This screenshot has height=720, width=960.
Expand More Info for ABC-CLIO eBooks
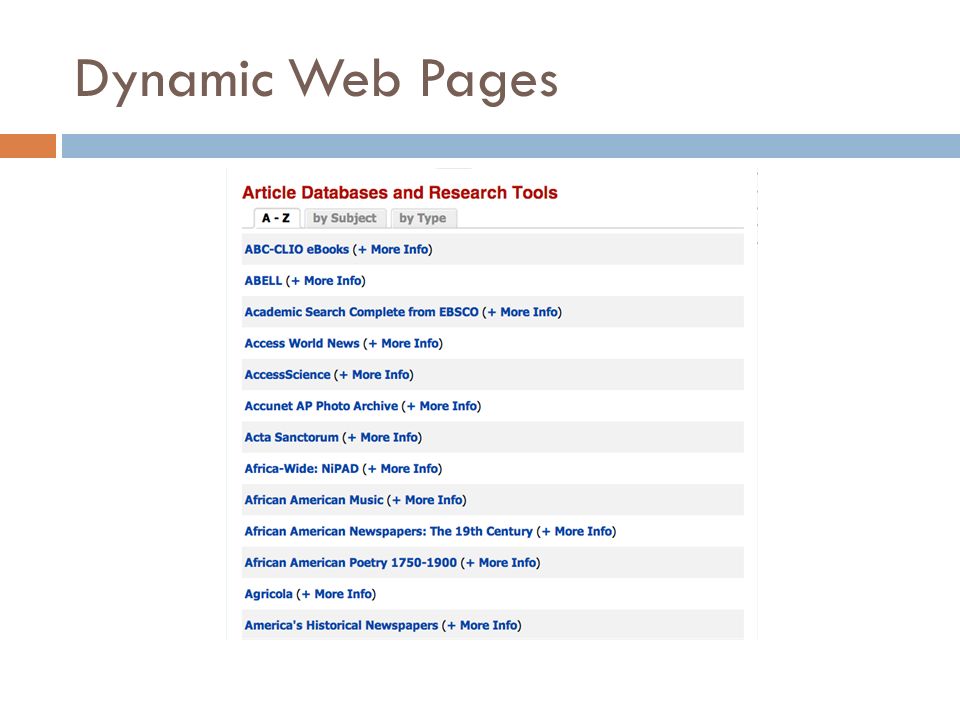pyautogui.click(x=393, y=249)
